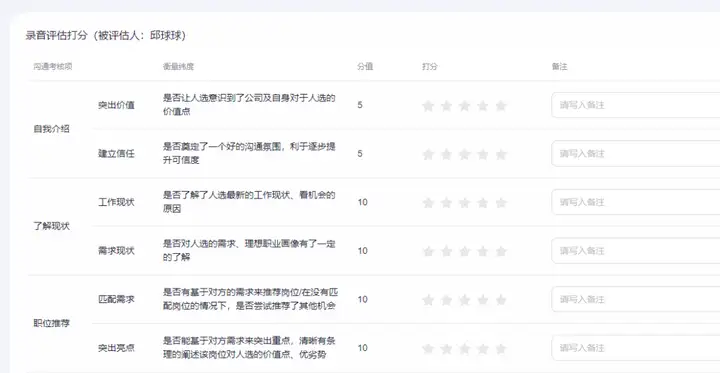720x373 pixels.
Task: Set 工作现状 score to four stars
Action: pyautogui.click(x=483, y=203)
